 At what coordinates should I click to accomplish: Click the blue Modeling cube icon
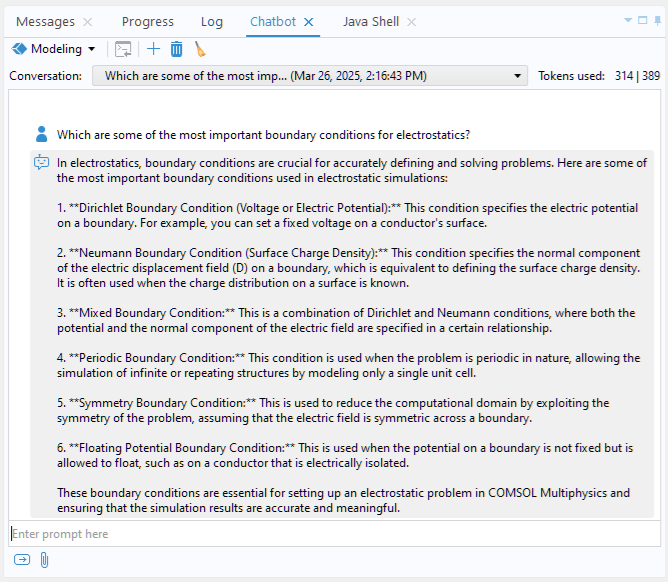(19, 49)
